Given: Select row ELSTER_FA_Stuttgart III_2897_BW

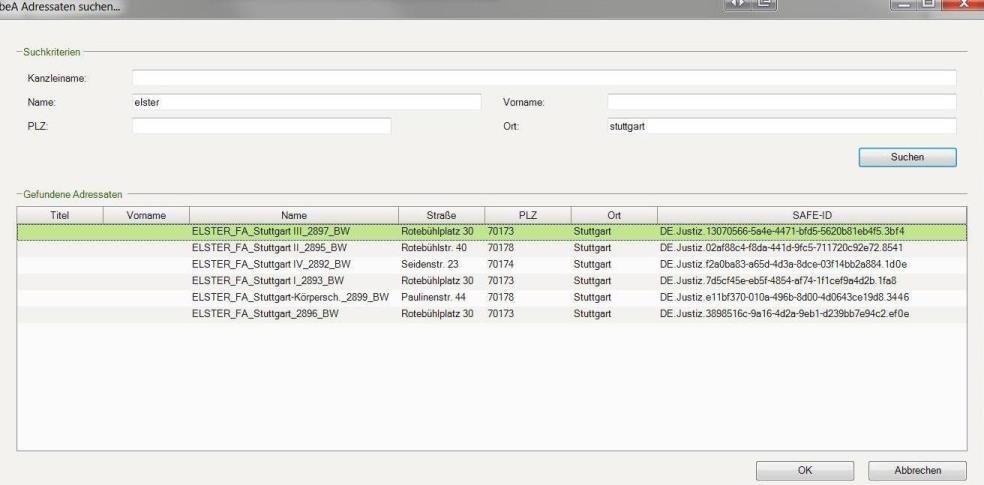Looking at the screenshot, I should point(492,232).
